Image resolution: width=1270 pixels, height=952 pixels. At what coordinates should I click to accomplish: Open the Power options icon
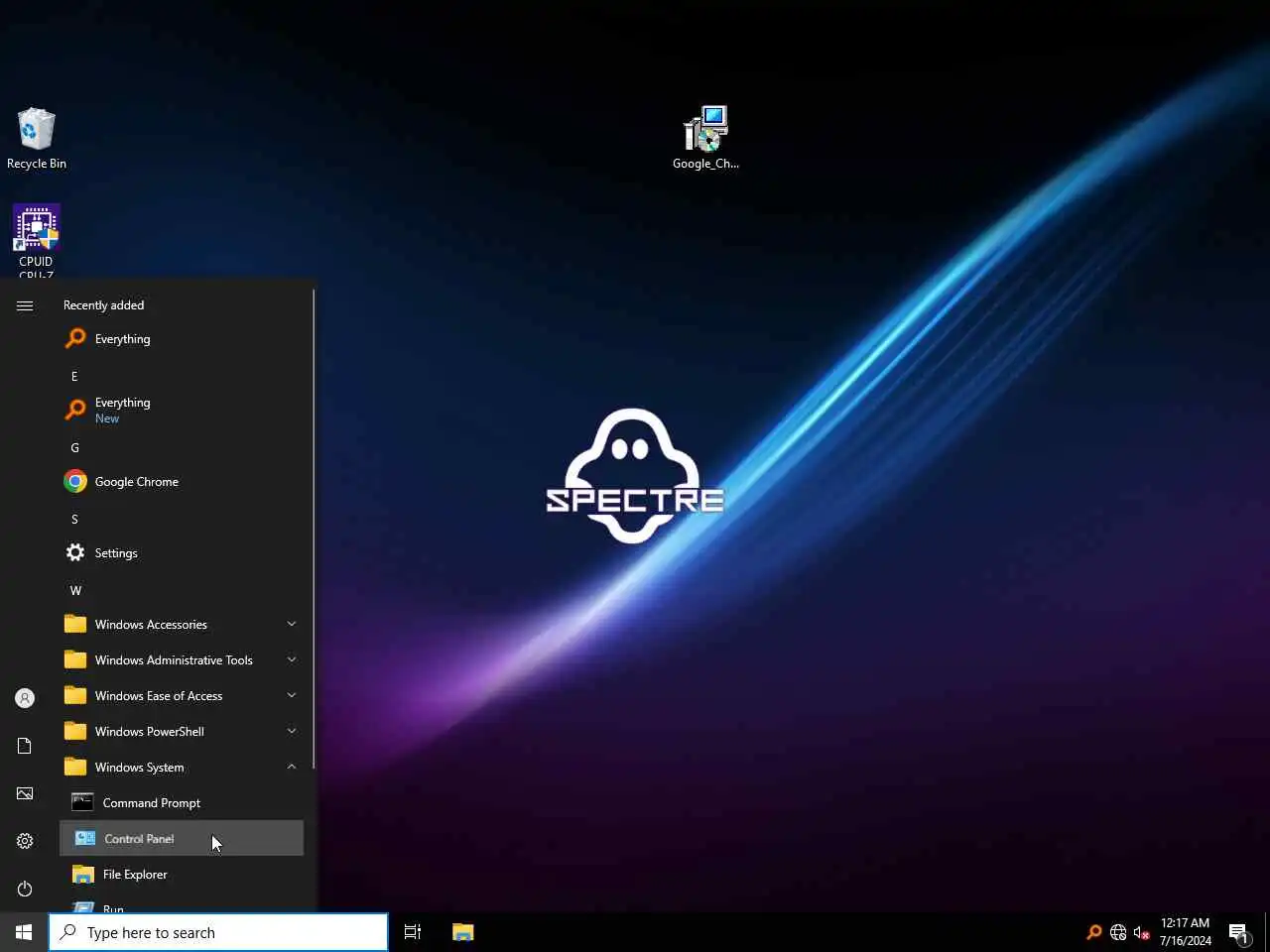[25, 889]
